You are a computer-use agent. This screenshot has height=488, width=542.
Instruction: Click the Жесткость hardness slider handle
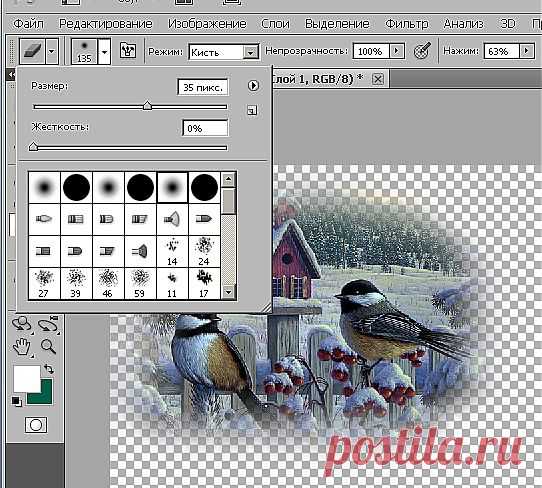pos(33,147)
